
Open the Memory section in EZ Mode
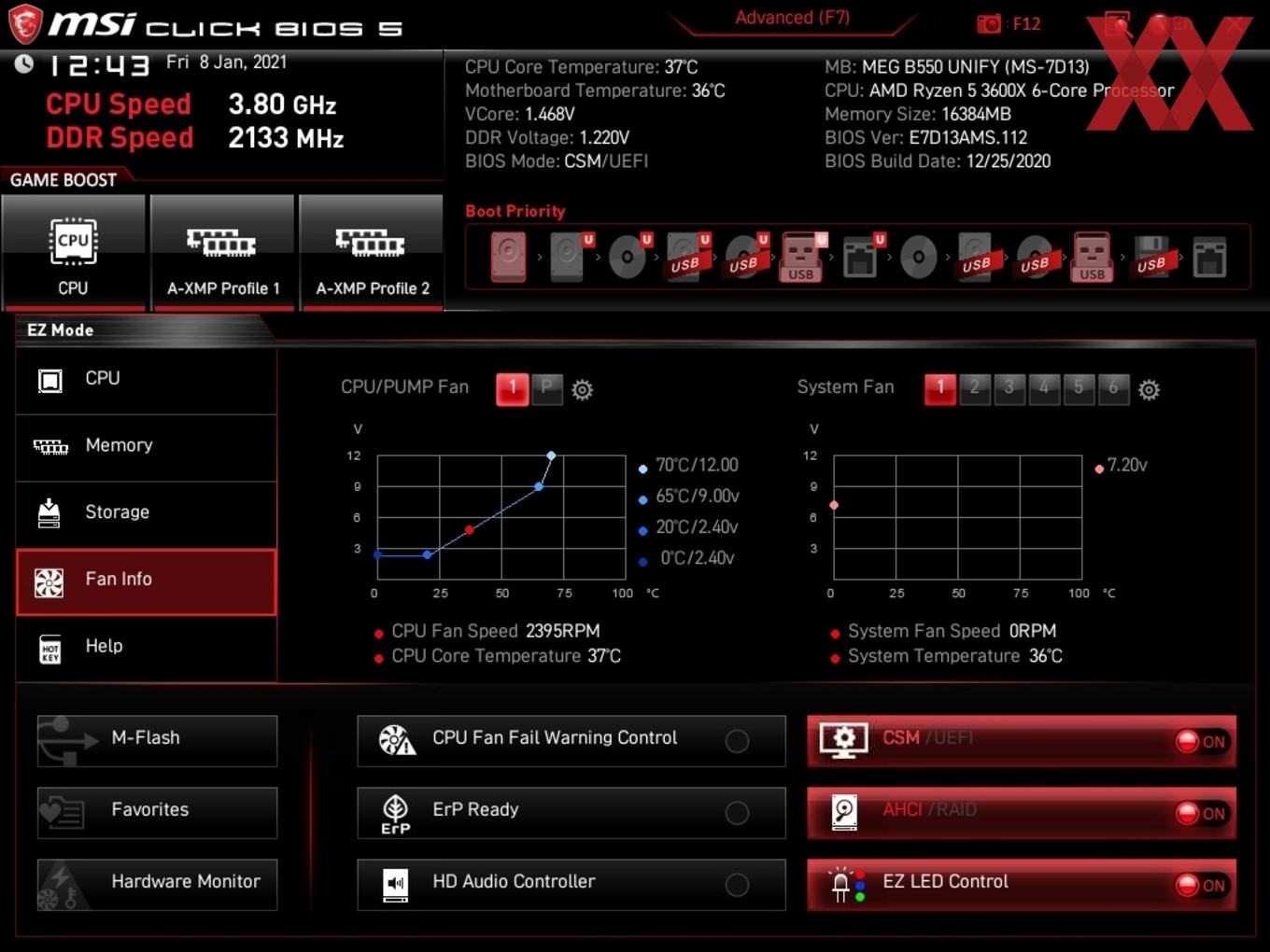click(147, 448)
